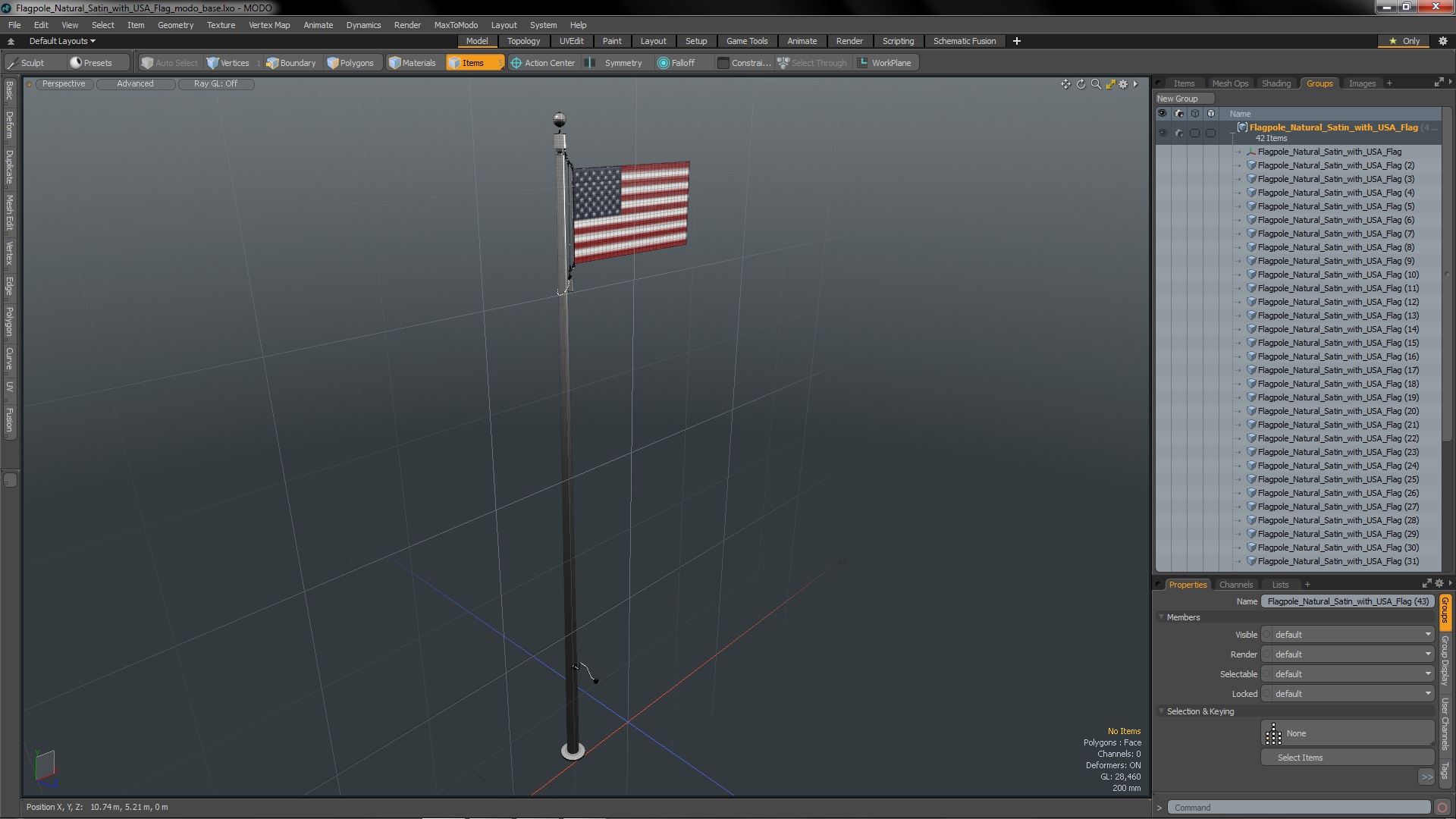Maximize the 3D viewport
This screenshot has height=819, width=1456.
pos(1110,84)
